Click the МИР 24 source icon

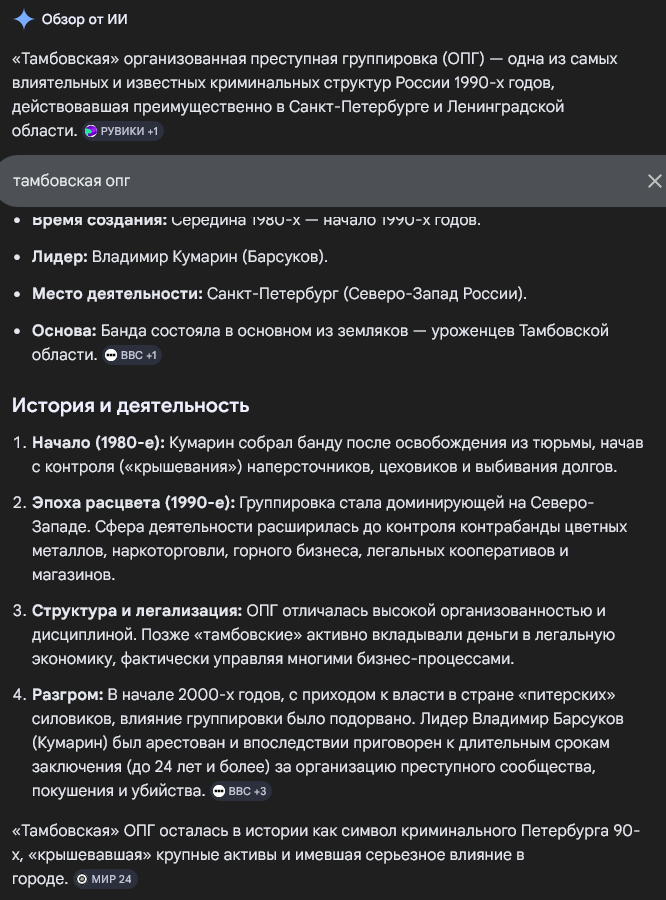coord(82,879)
